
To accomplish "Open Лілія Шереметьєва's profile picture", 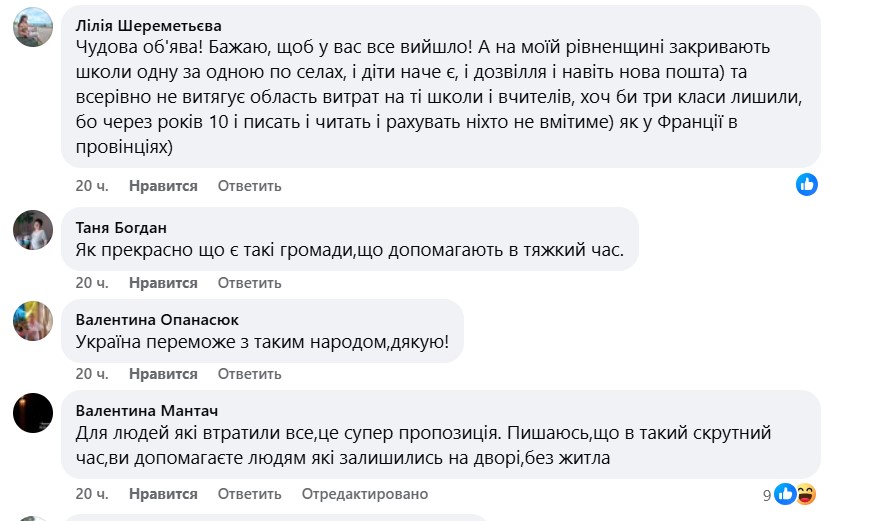I will (x=33, y=27).
